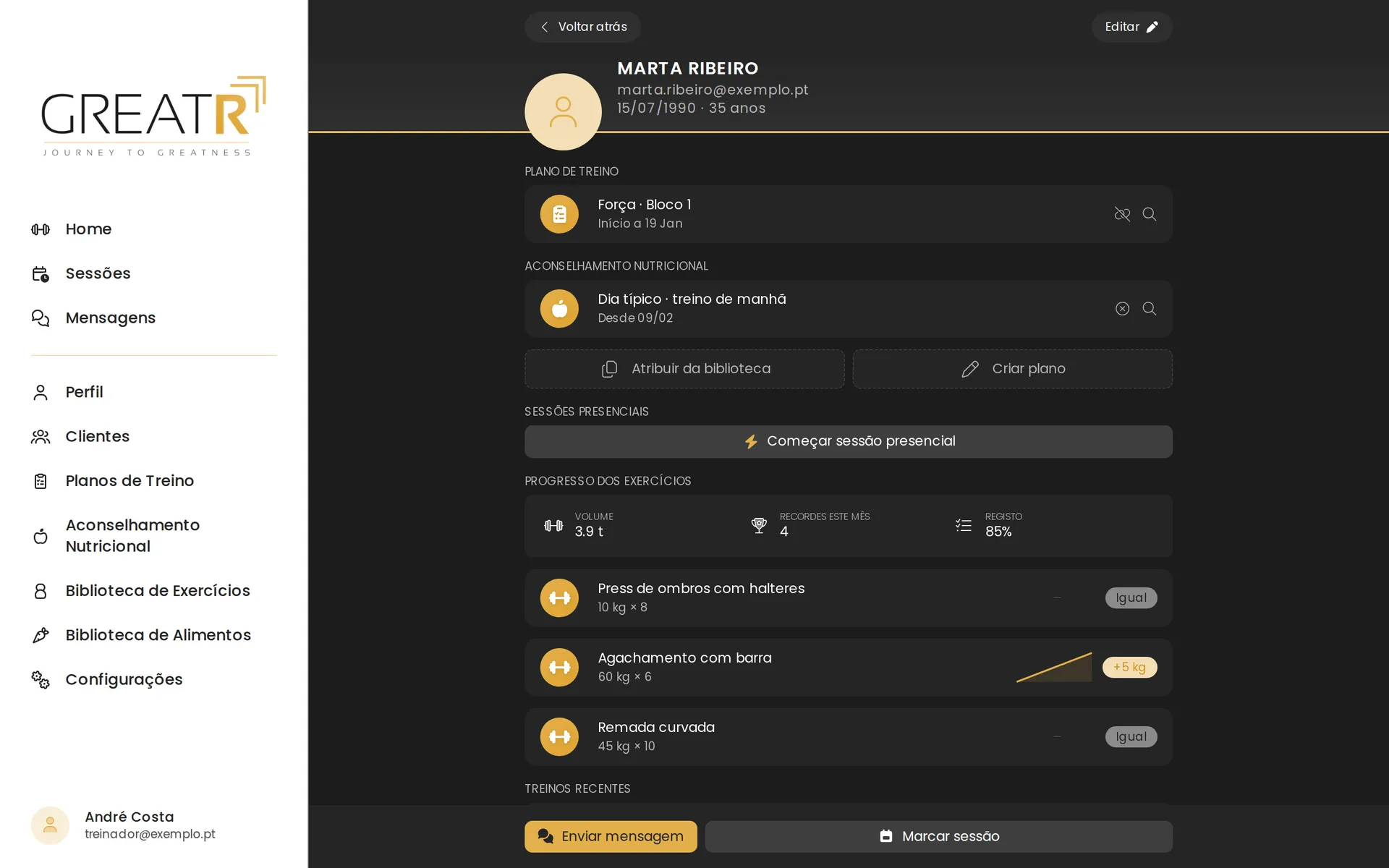Click the Registo checklist icon
This screenshot has width=1389, height=868.
pyautogui.click(x=964, y=526)
